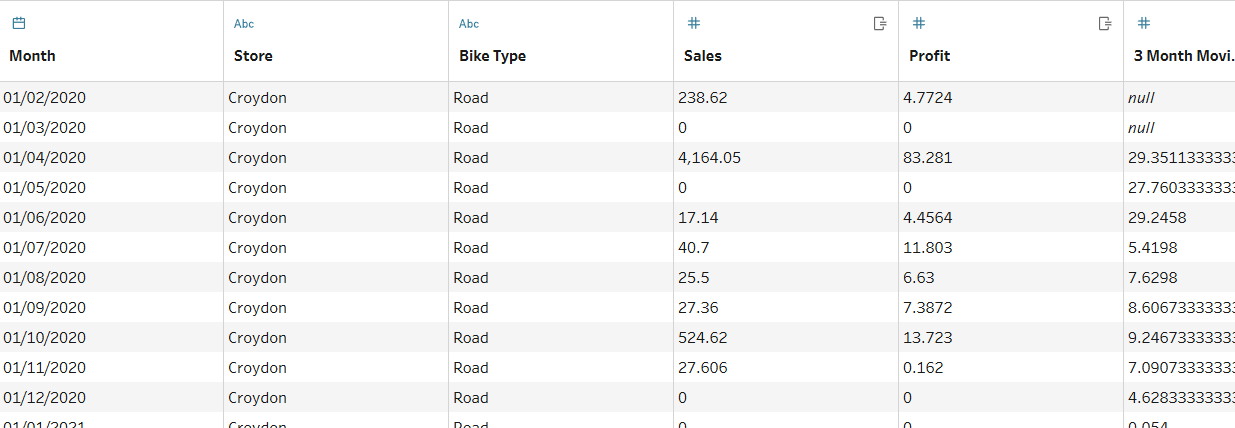Viewport: 1235px width, 428px height.
Task: Click the Profit cell showing 83.281
Action: (x=930, y=158)
